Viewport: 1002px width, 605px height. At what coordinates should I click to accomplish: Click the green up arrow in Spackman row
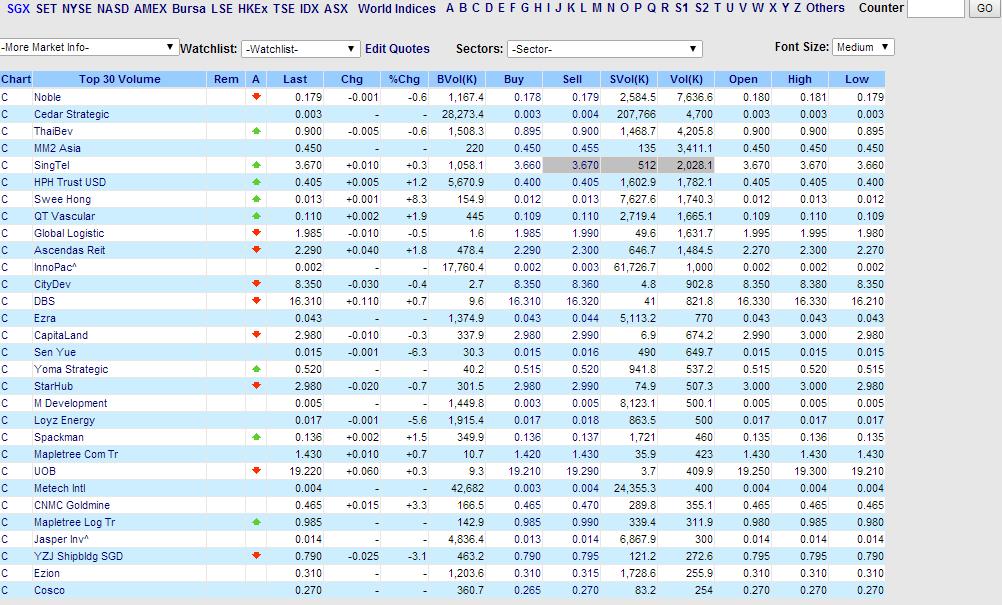click(x=256, y=437)
